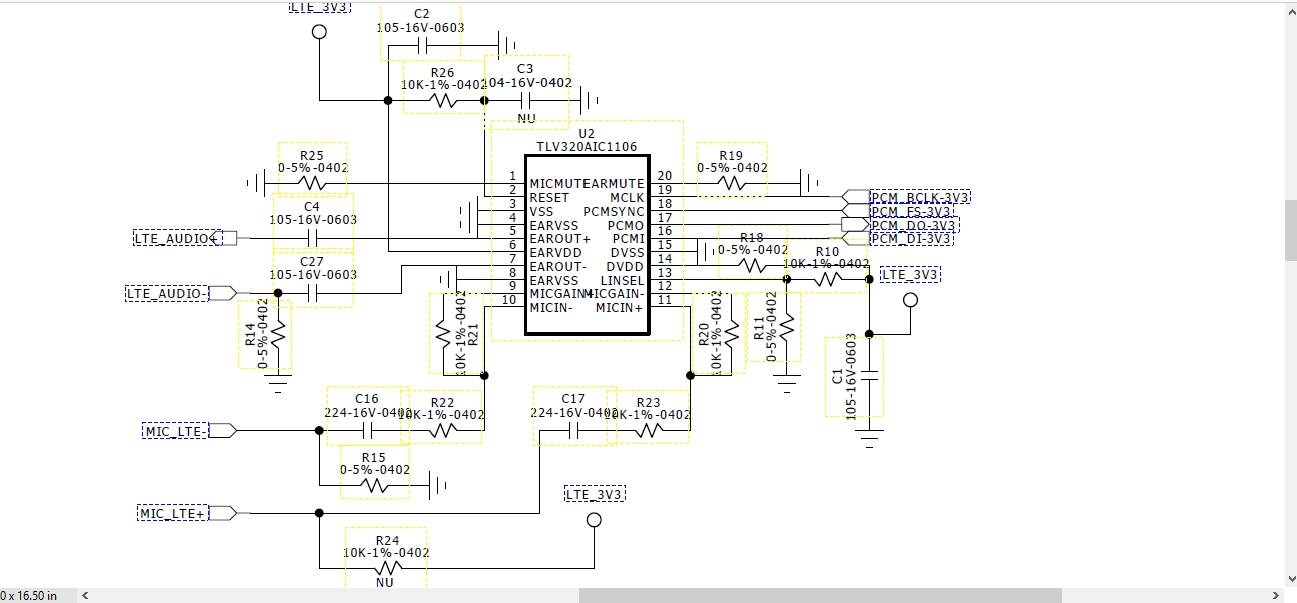Select resistor R25 label
Viewport: 1297px width, 603px height.
click(312, 155)
